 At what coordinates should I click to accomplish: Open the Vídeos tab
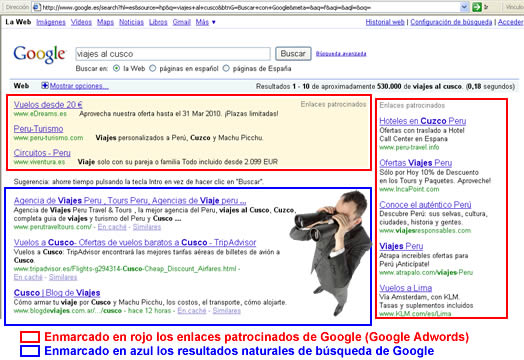click(81, 22)
